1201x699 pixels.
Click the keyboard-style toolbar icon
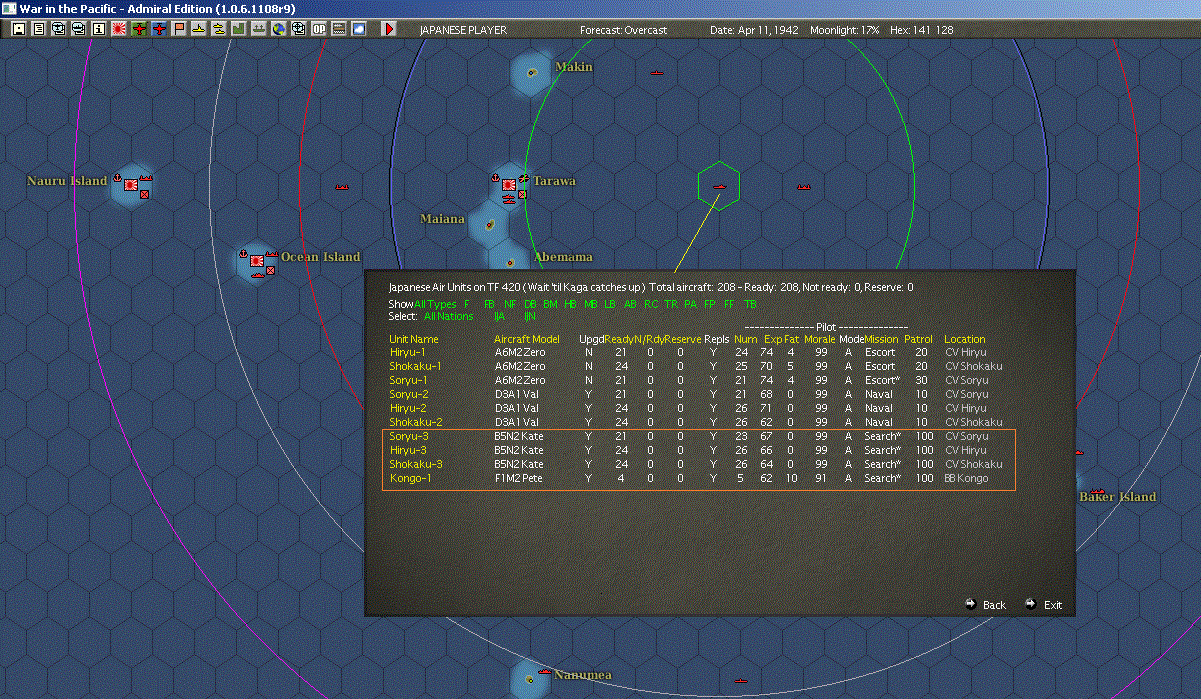pyautogui.click(x=339, y=30)
